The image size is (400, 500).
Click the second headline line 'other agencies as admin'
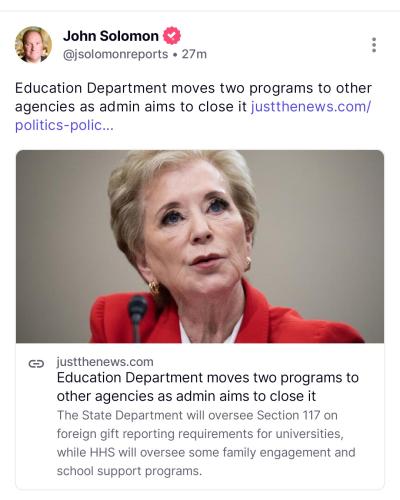click(x=186, y=396)
